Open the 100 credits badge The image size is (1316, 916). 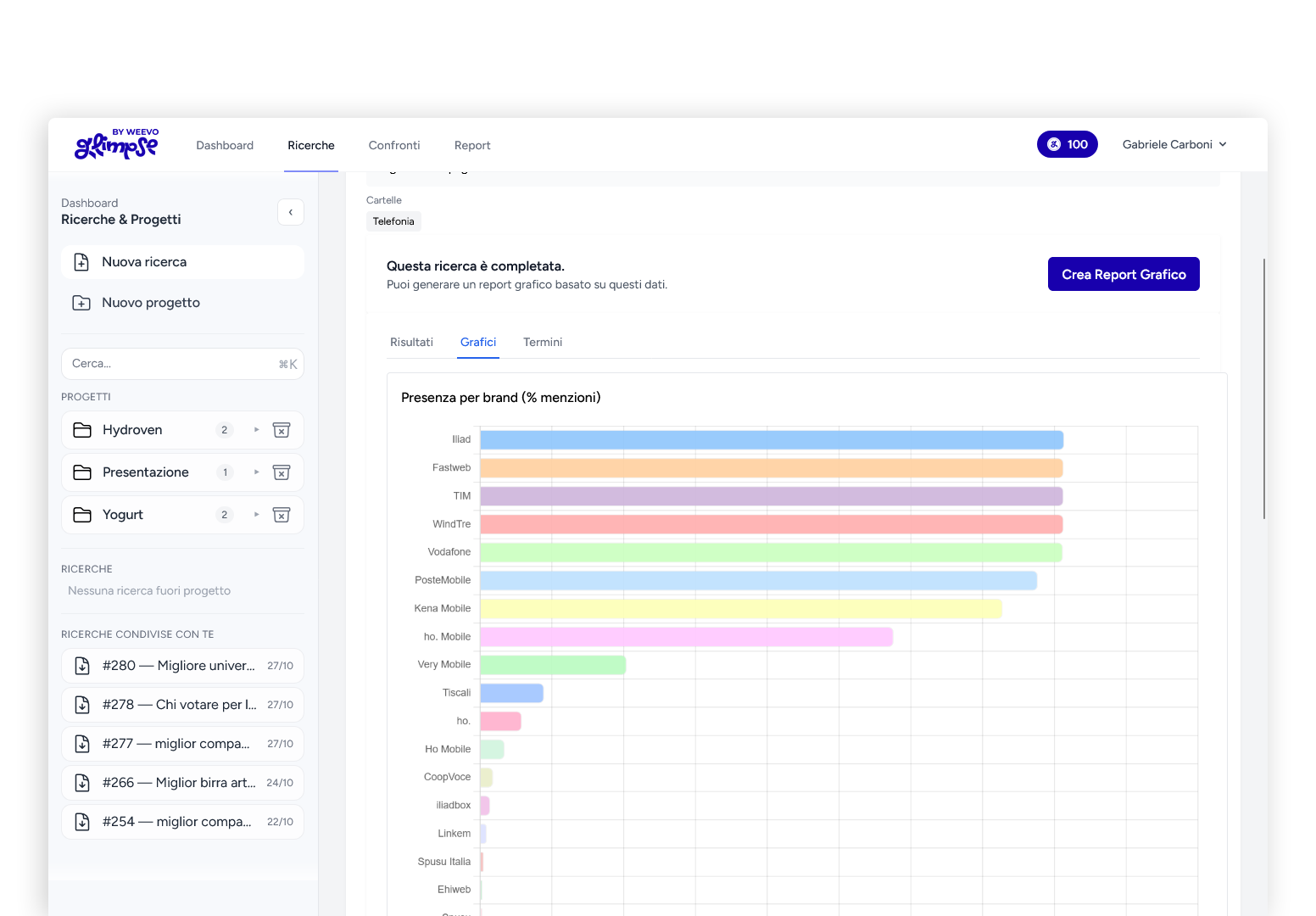click(x=1067, y=144)
